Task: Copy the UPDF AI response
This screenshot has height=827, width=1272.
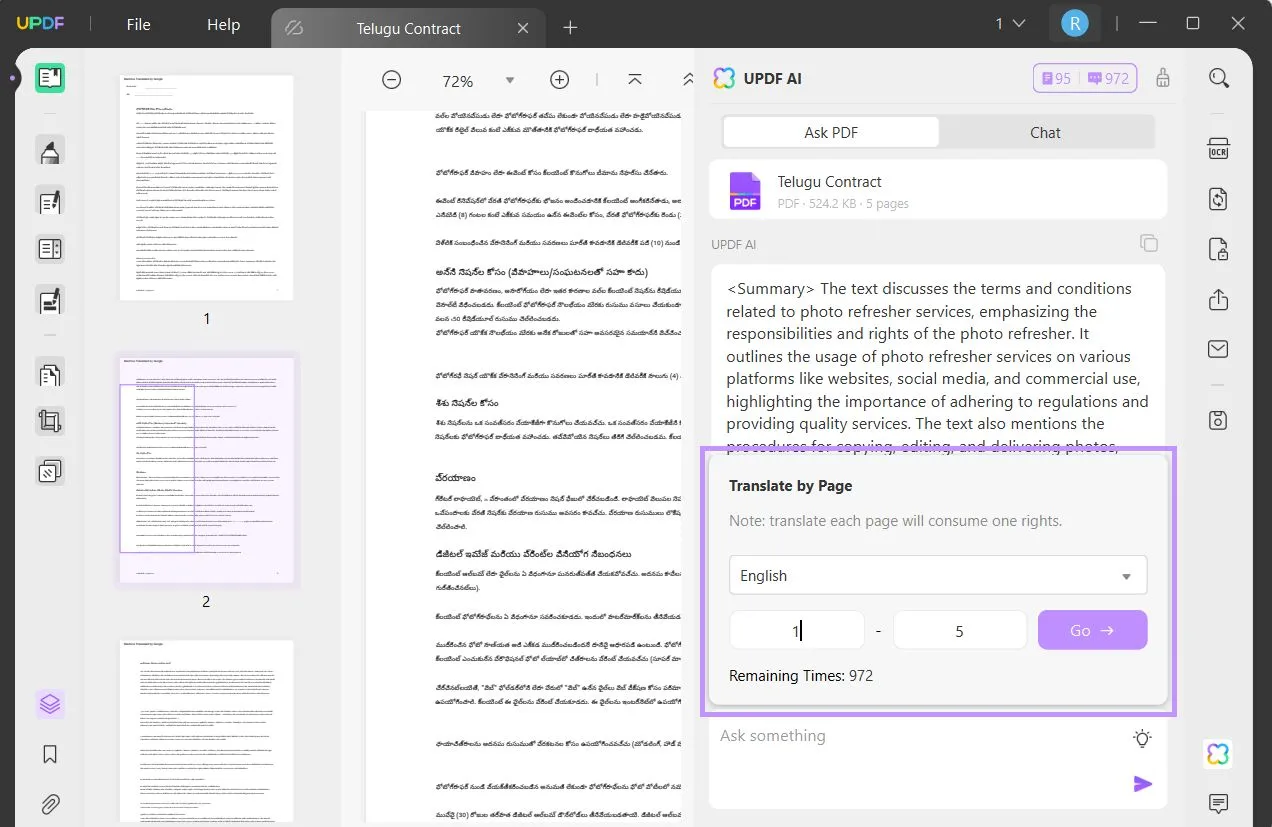Action: pyautogui.click(x=1149, y=243)
